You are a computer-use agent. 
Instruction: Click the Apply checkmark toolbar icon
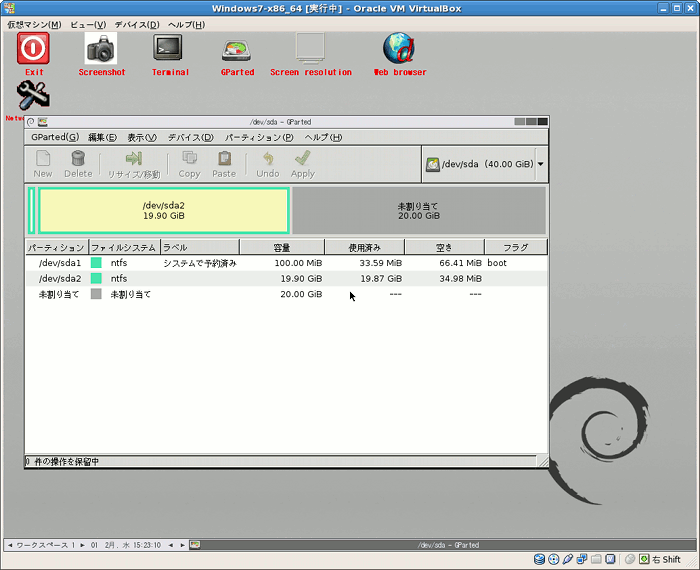302,164
